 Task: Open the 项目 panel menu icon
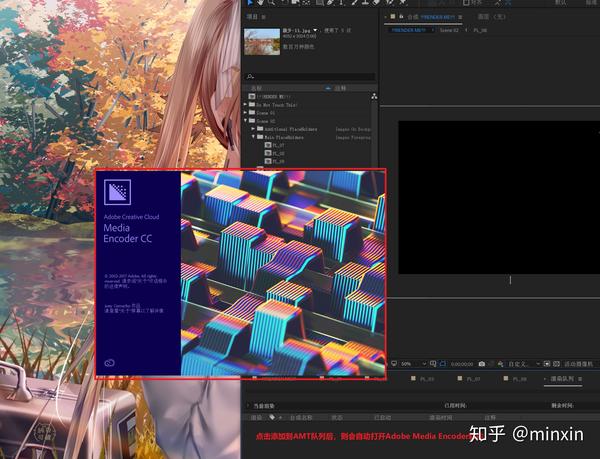tap(263, 17)
